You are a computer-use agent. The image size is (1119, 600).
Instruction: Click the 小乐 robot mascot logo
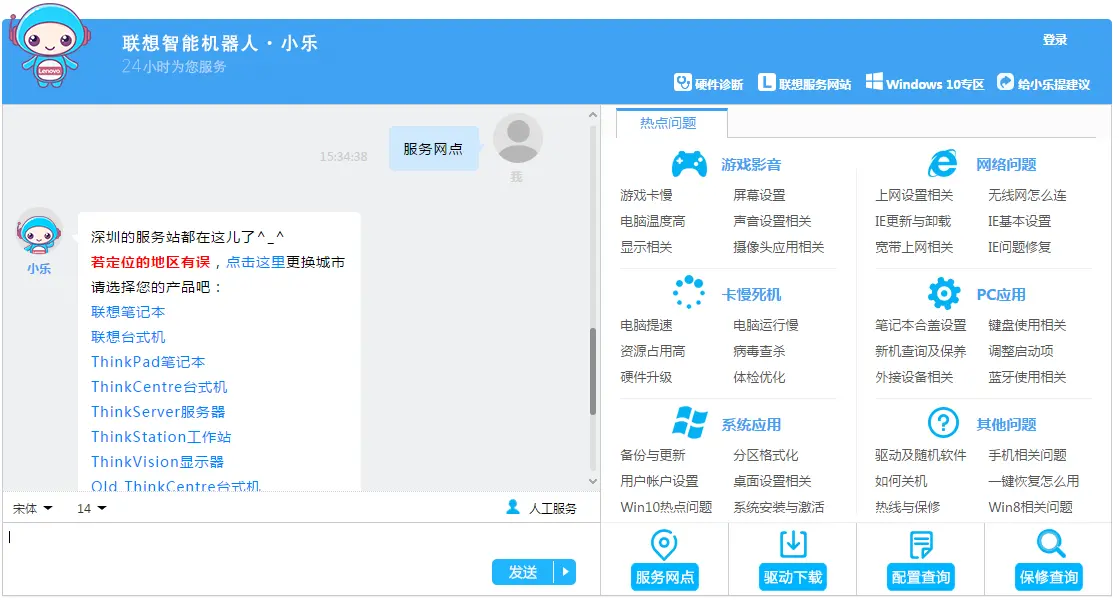click(x=50, y=45)
